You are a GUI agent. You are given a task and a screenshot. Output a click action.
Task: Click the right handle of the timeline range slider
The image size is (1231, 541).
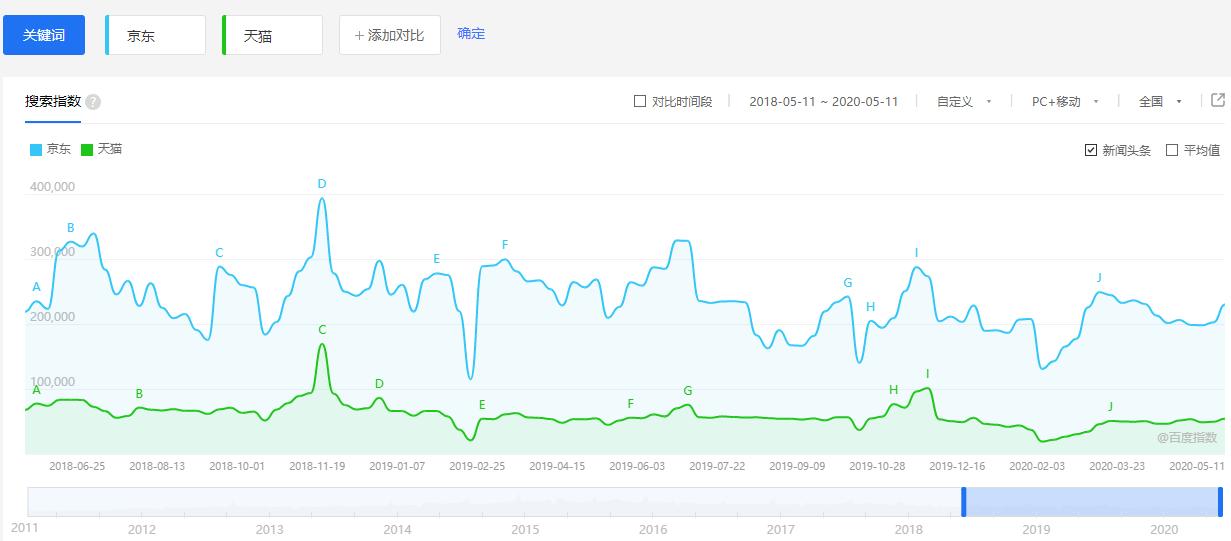tap(1221, 502)
